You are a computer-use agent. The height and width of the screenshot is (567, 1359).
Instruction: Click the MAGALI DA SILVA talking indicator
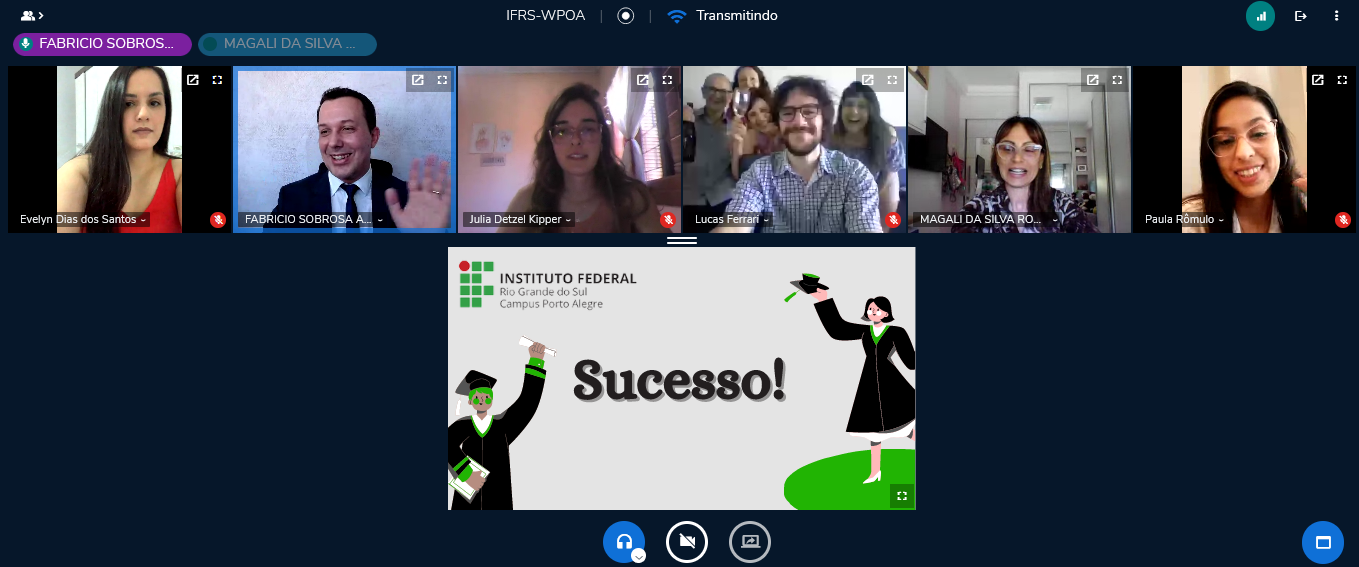pyautogui.click(x=287, y=44)
